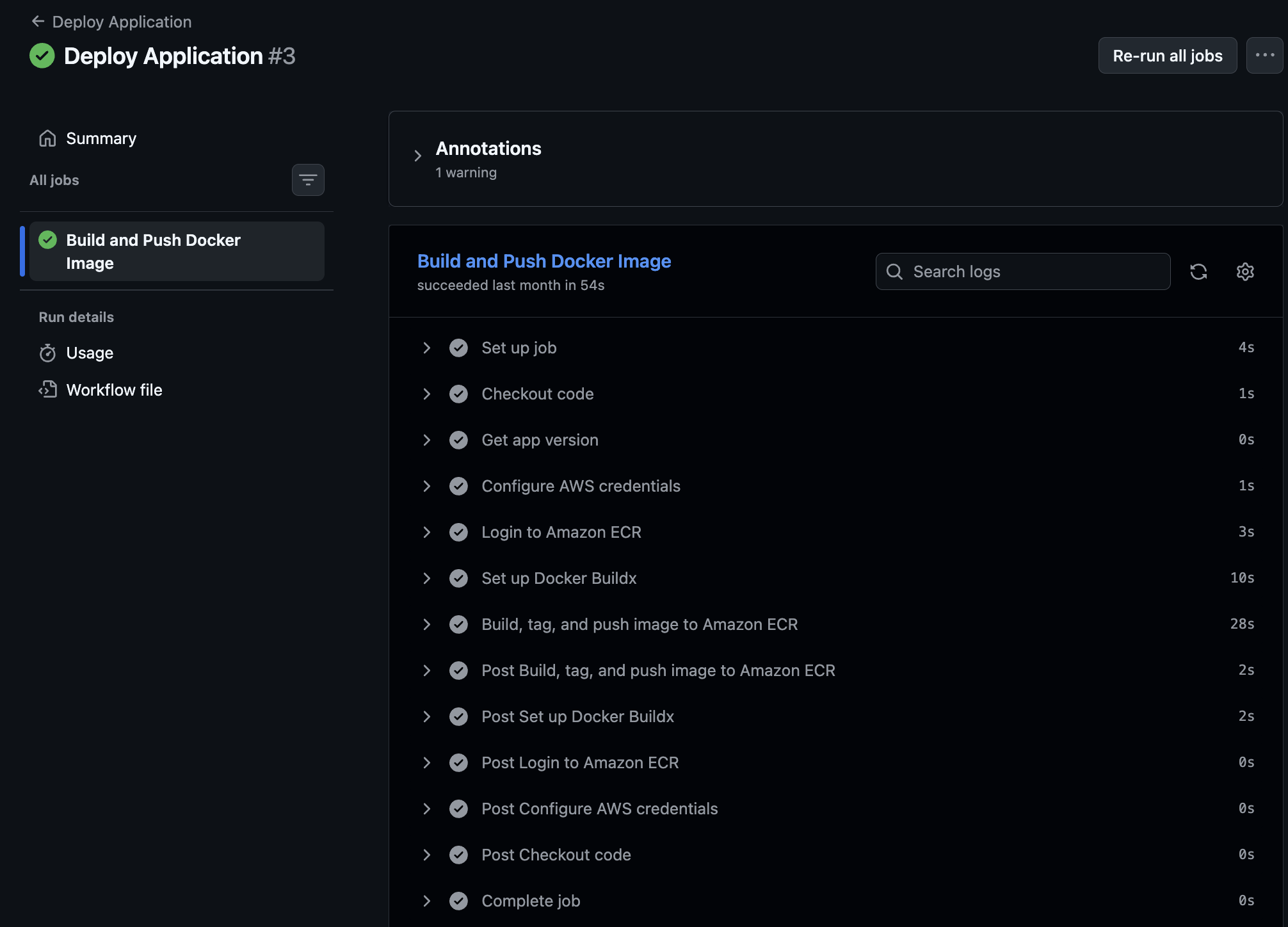Image resolution: width=1288 pixels, height=927 pixels.
Task: Click status check icon for Post Configure AWS credentials
Action: point(458,809)
